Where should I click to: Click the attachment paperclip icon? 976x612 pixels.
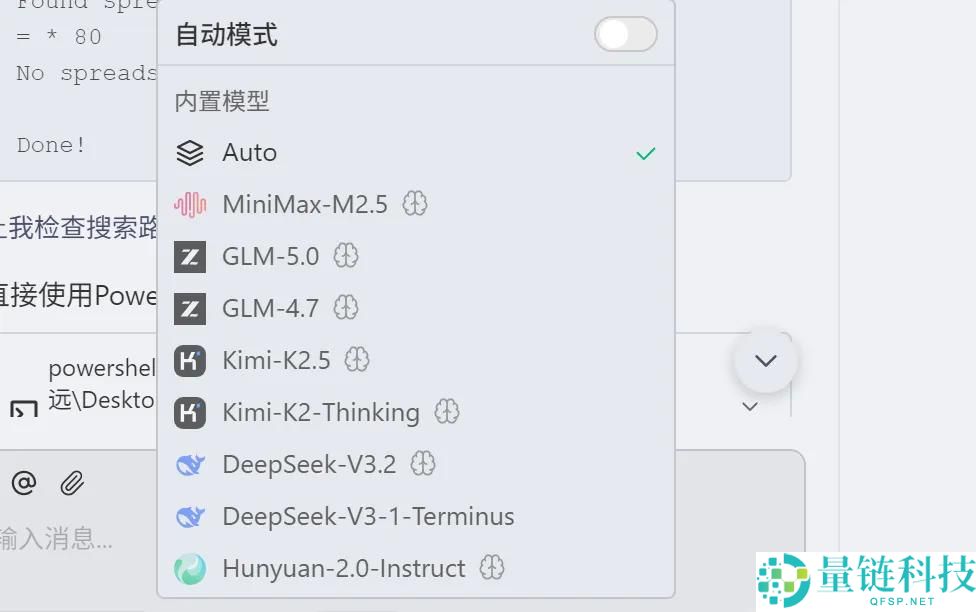(x=70, y=483)
